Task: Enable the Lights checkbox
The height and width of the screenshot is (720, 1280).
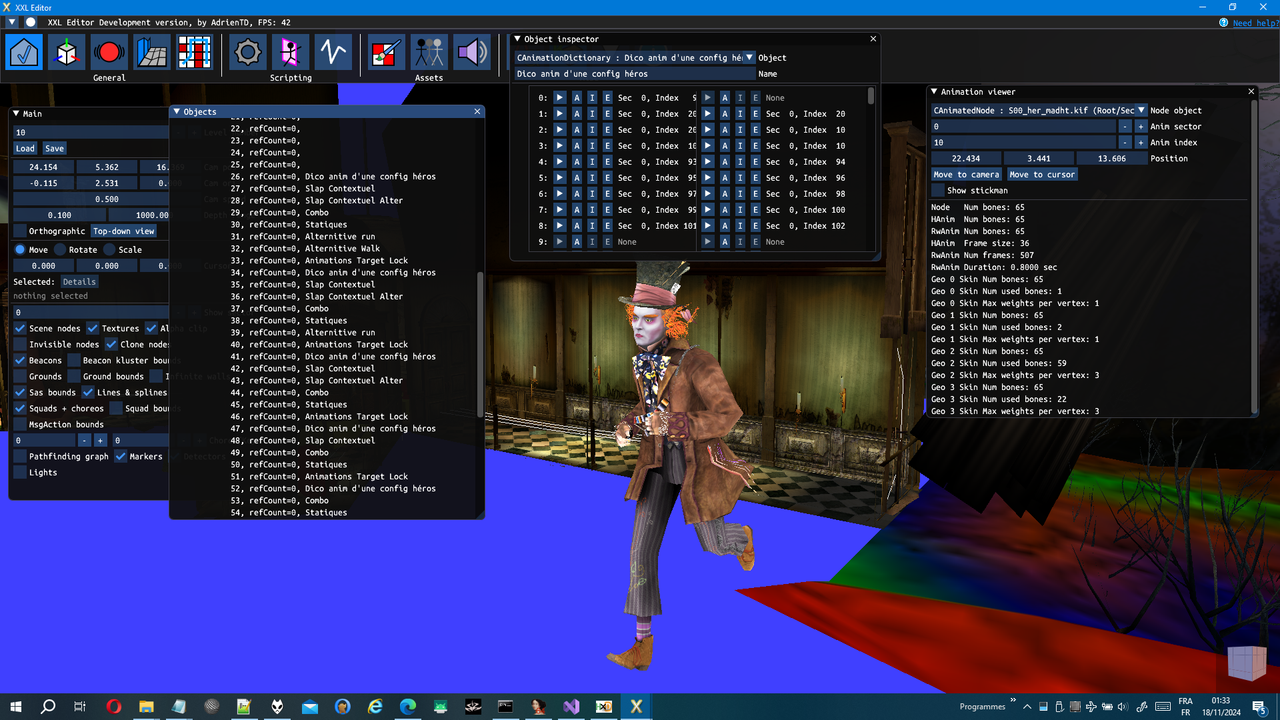Action: pos(20,472)
